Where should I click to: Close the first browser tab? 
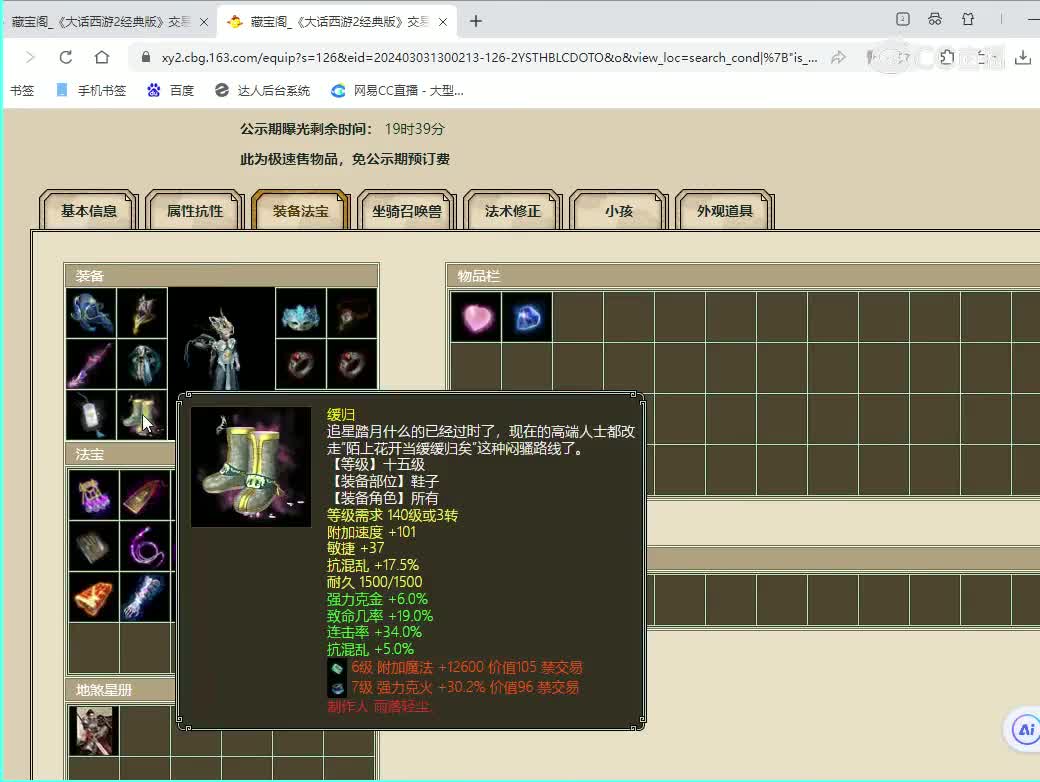click(x=204, y=22)
